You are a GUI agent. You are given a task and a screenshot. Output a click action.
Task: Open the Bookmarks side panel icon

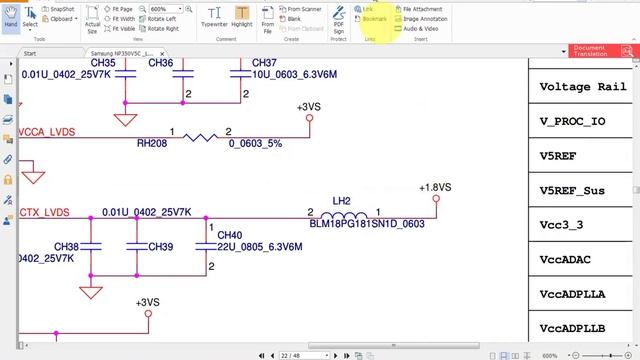coord(8,79)
